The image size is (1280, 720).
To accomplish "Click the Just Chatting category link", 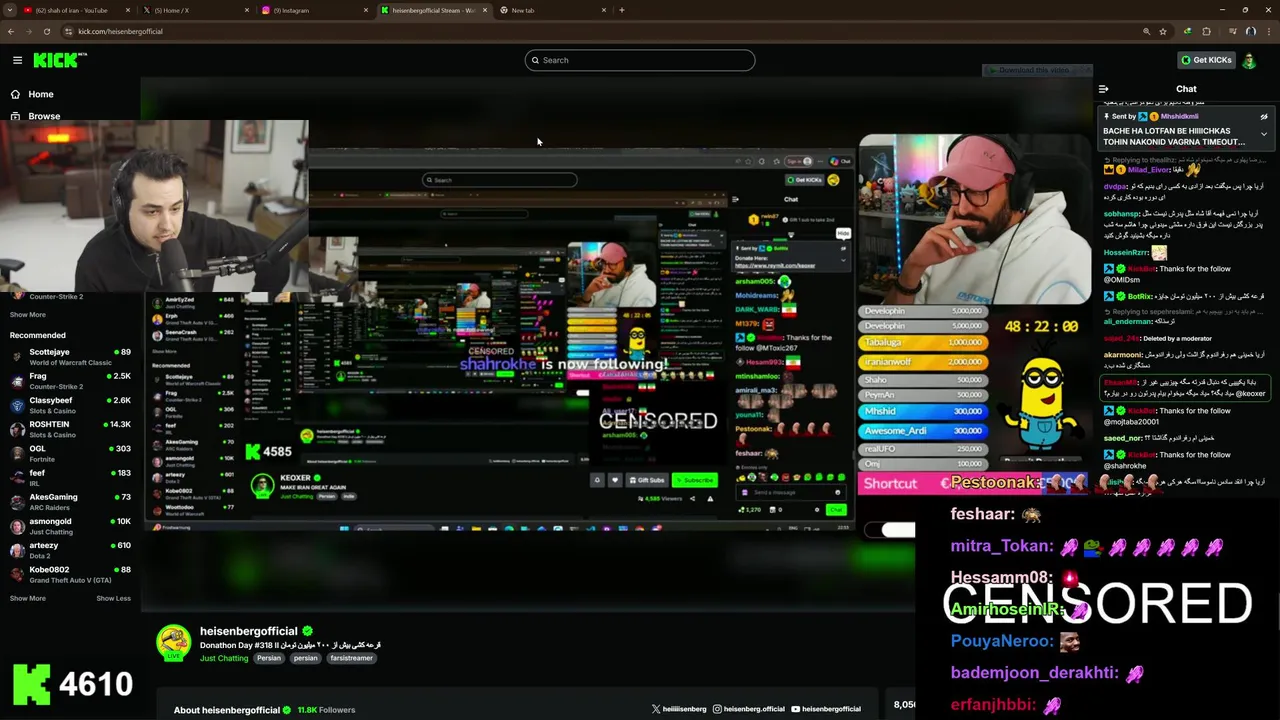I will [224, 658].
